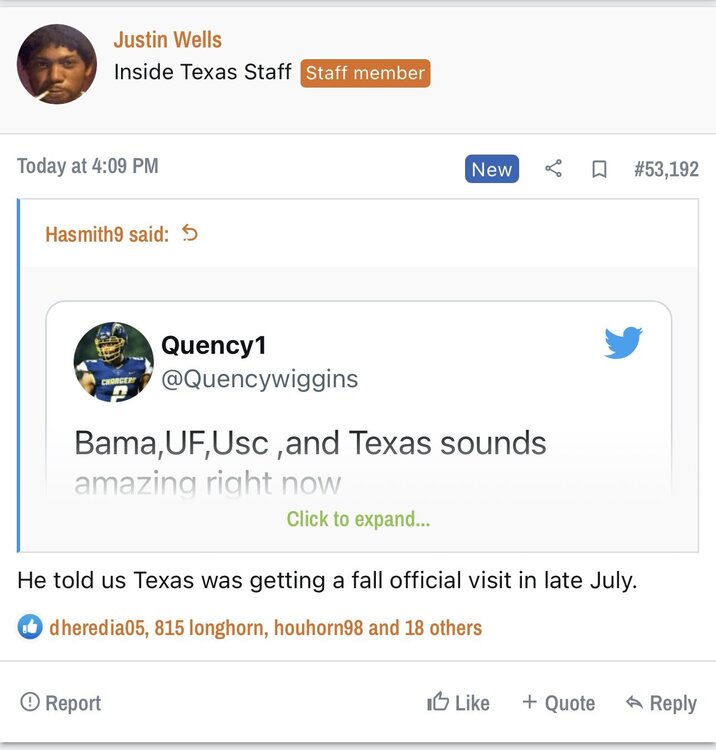
Task: Click the share post icon
Action: [553, 169]
